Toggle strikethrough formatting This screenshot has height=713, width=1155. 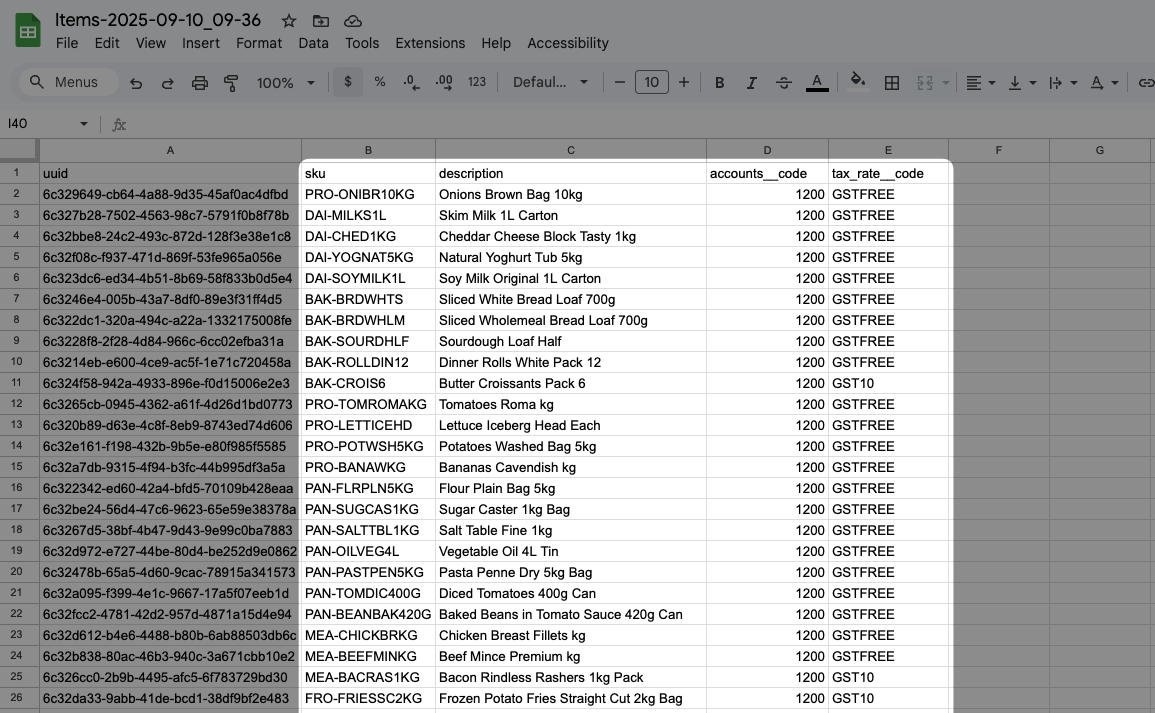(x=784, y=83)
